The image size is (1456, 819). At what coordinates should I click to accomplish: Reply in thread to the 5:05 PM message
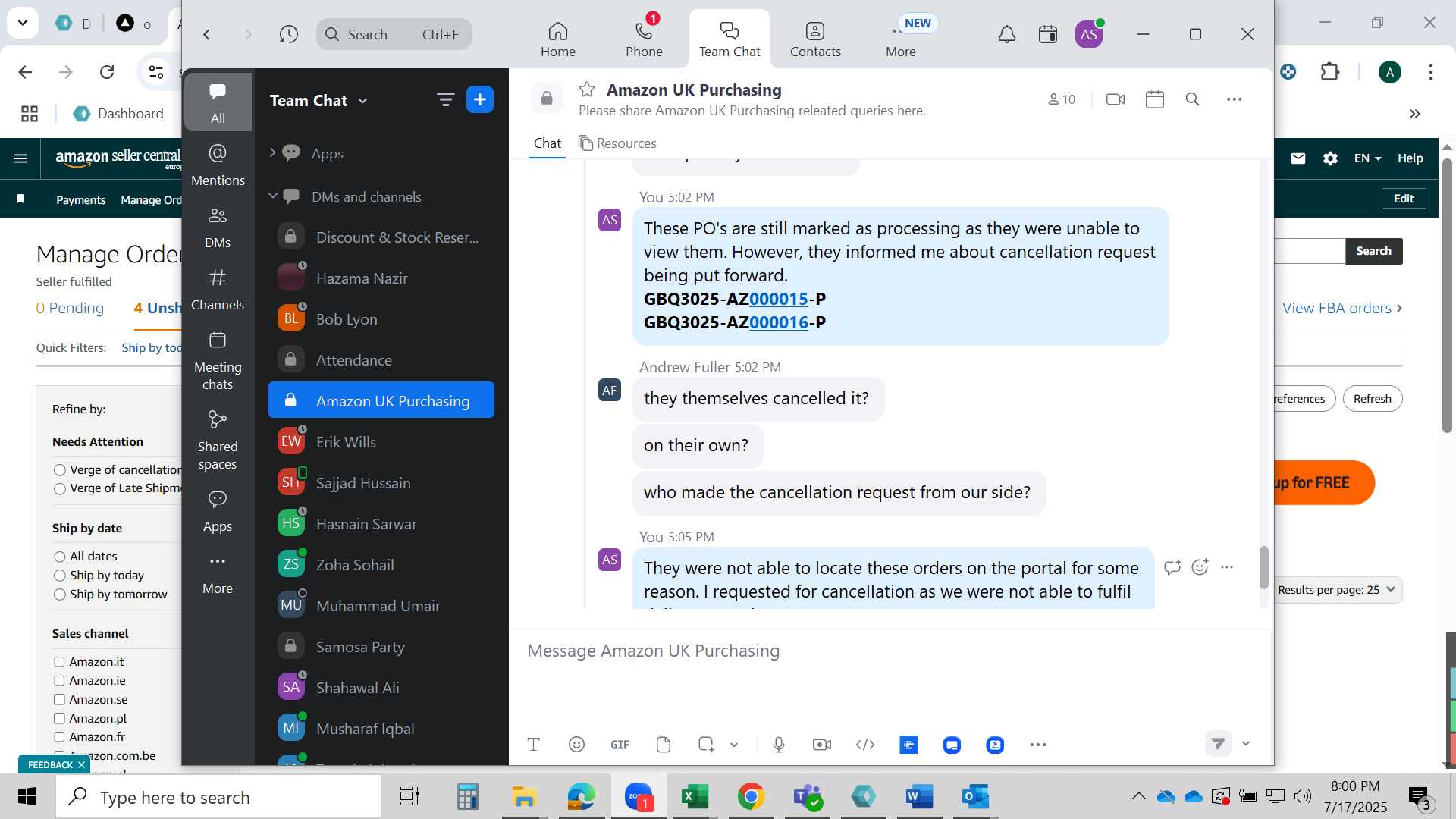tap(1172, 567)
